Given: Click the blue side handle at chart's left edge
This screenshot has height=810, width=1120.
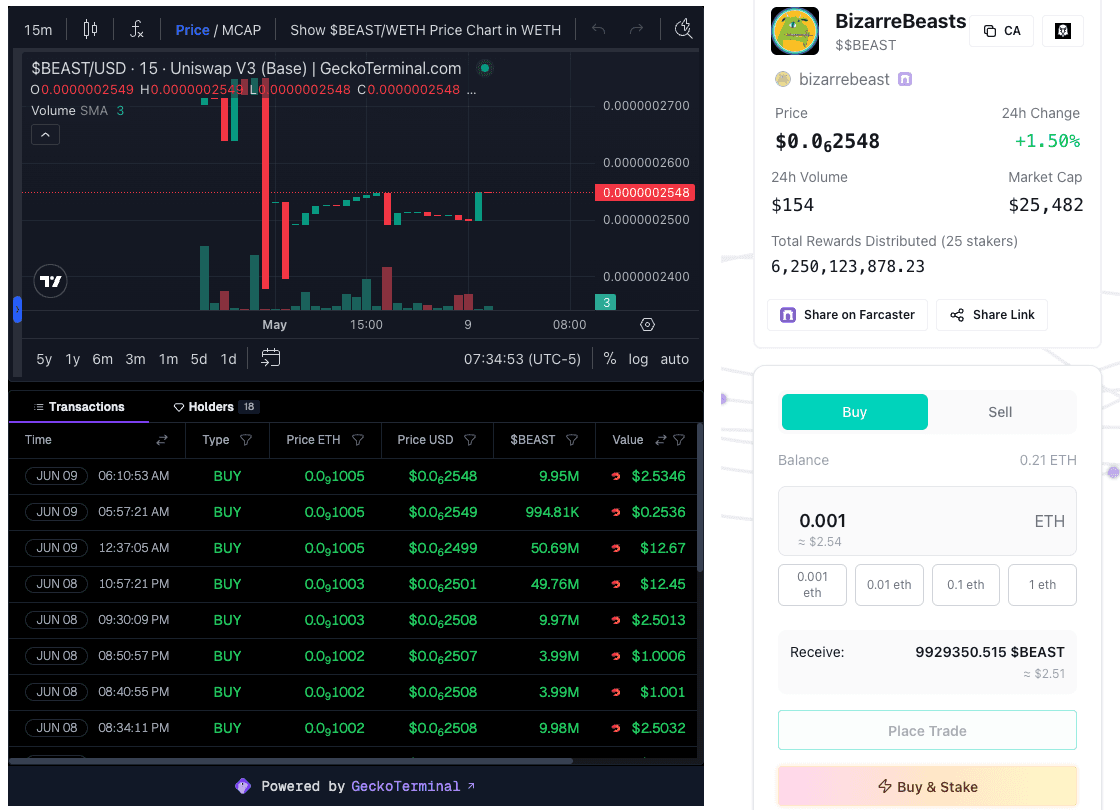Looking at the screenshot, I should point(17,309).
